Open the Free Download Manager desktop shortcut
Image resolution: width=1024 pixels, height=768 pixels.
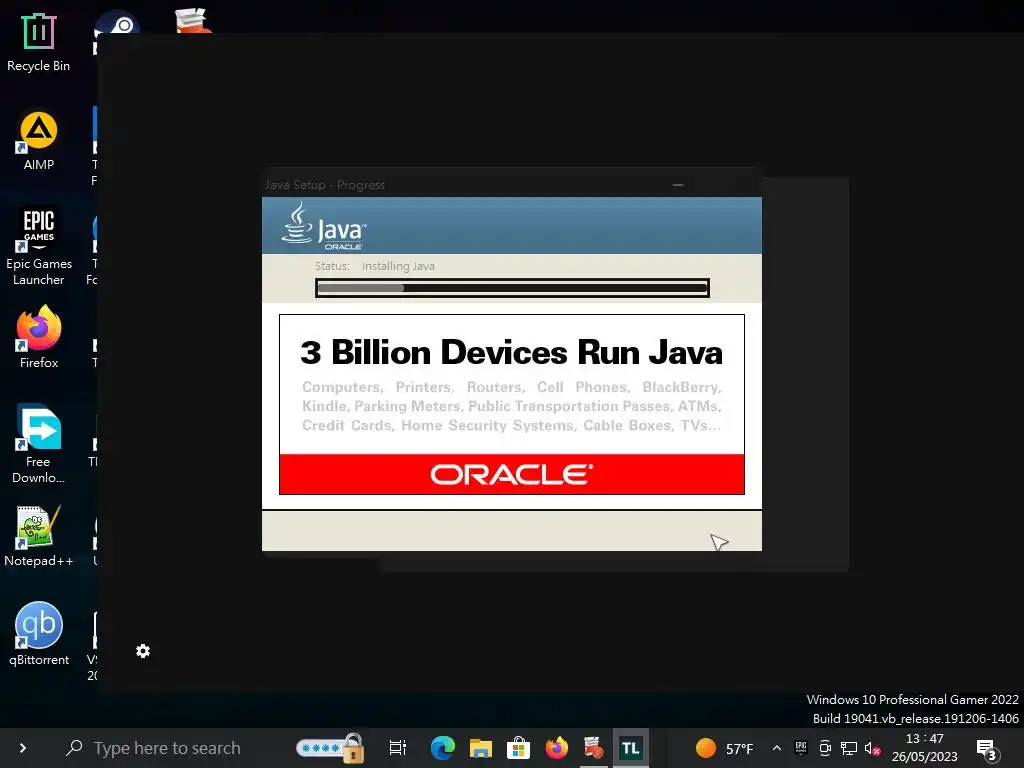39,444
